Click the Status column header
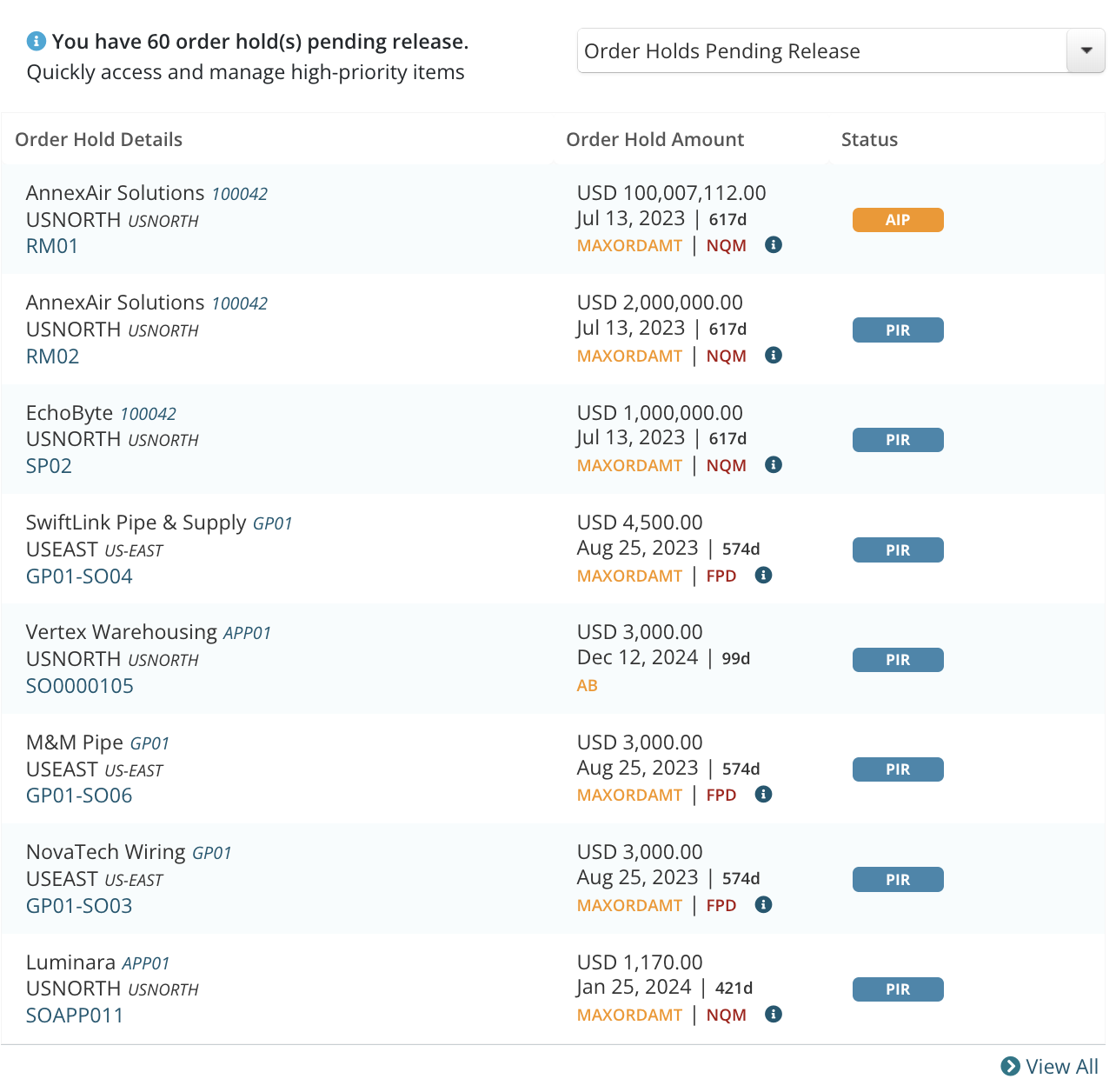This screenshot has height=1092, width=1116. click(869, 140)
